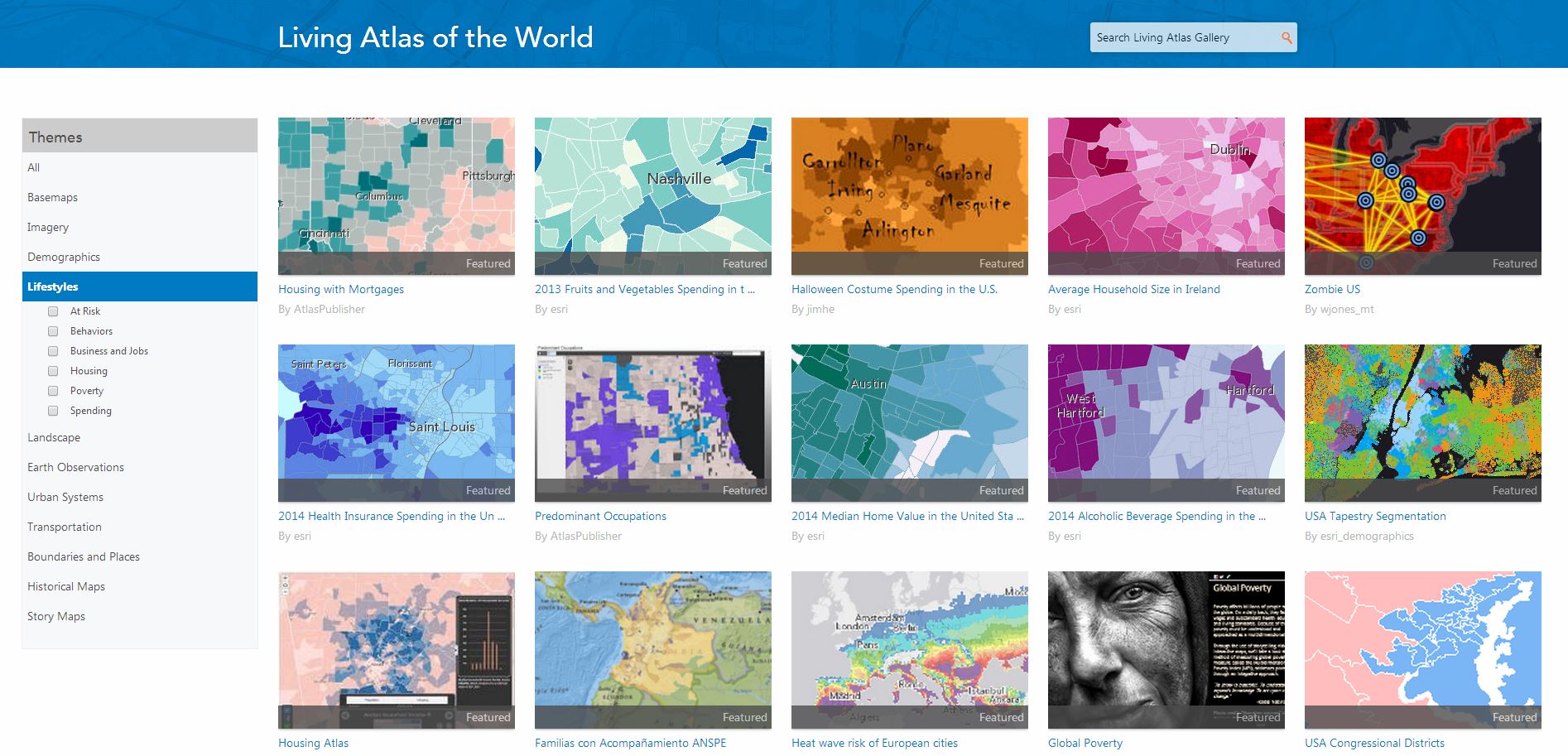View Historical Maps theme
Screen dimensions: 1568x756
(x=140, y=586)
